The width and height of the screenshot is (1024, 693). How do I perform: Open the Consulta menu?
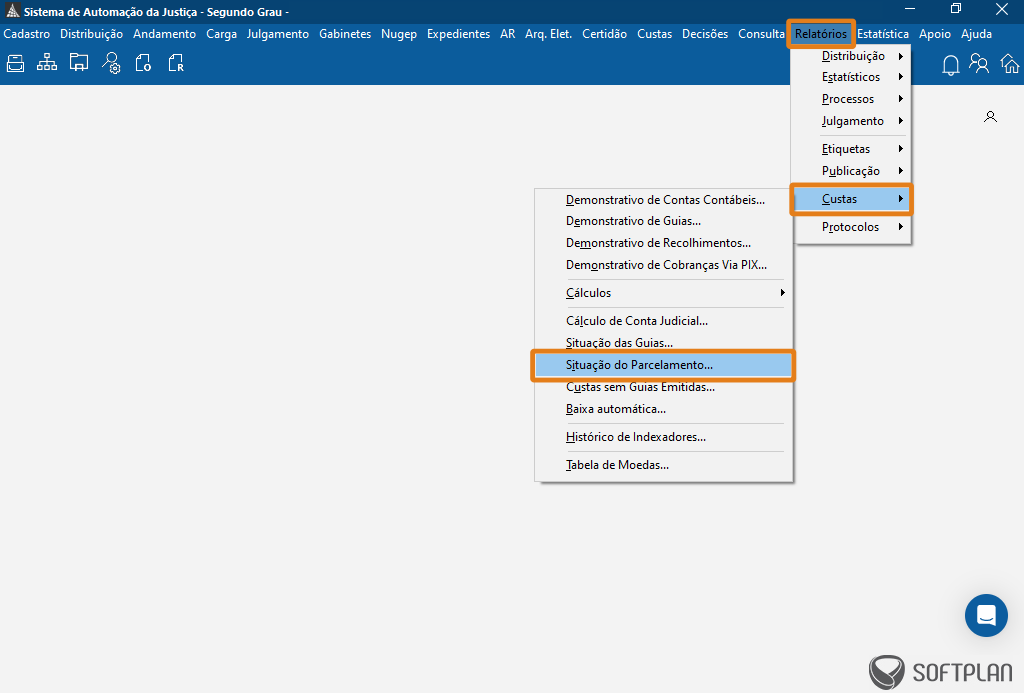pyautogui.click(x=761, y=34)
